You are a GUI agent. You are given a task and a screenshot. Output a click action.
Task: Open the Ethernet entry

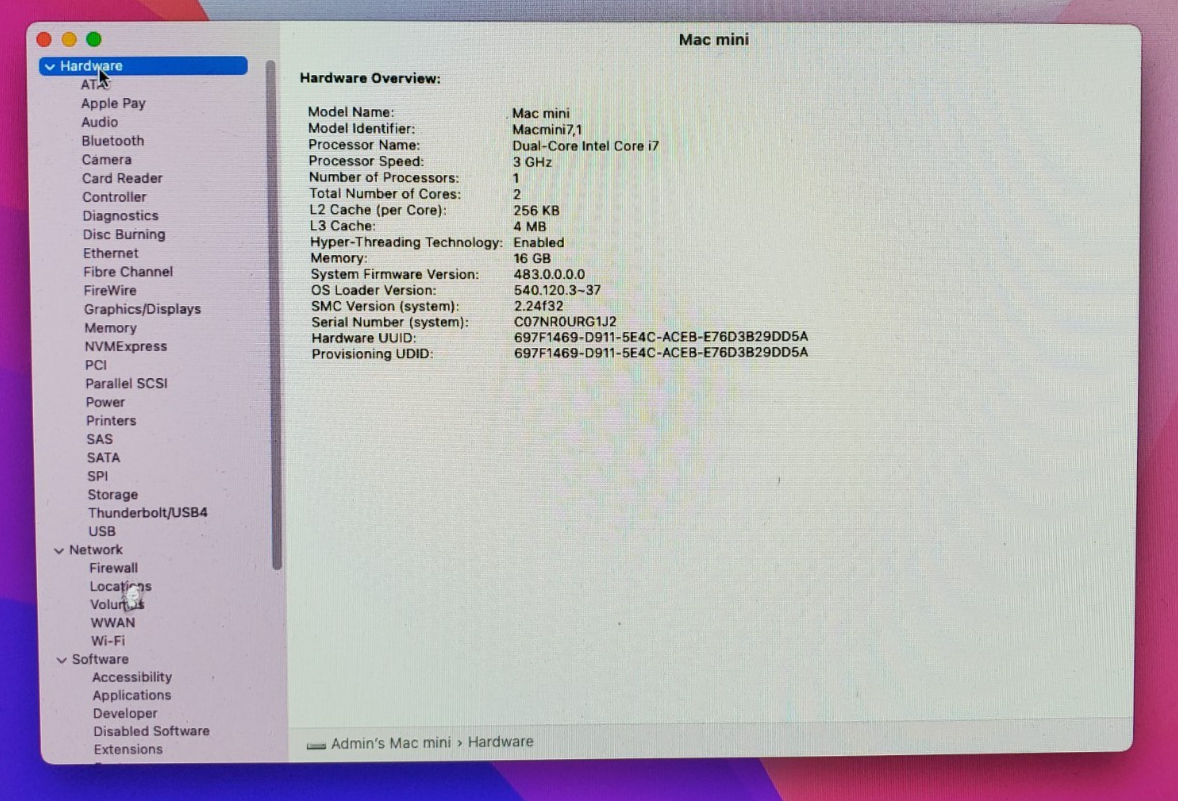[110, 253]
